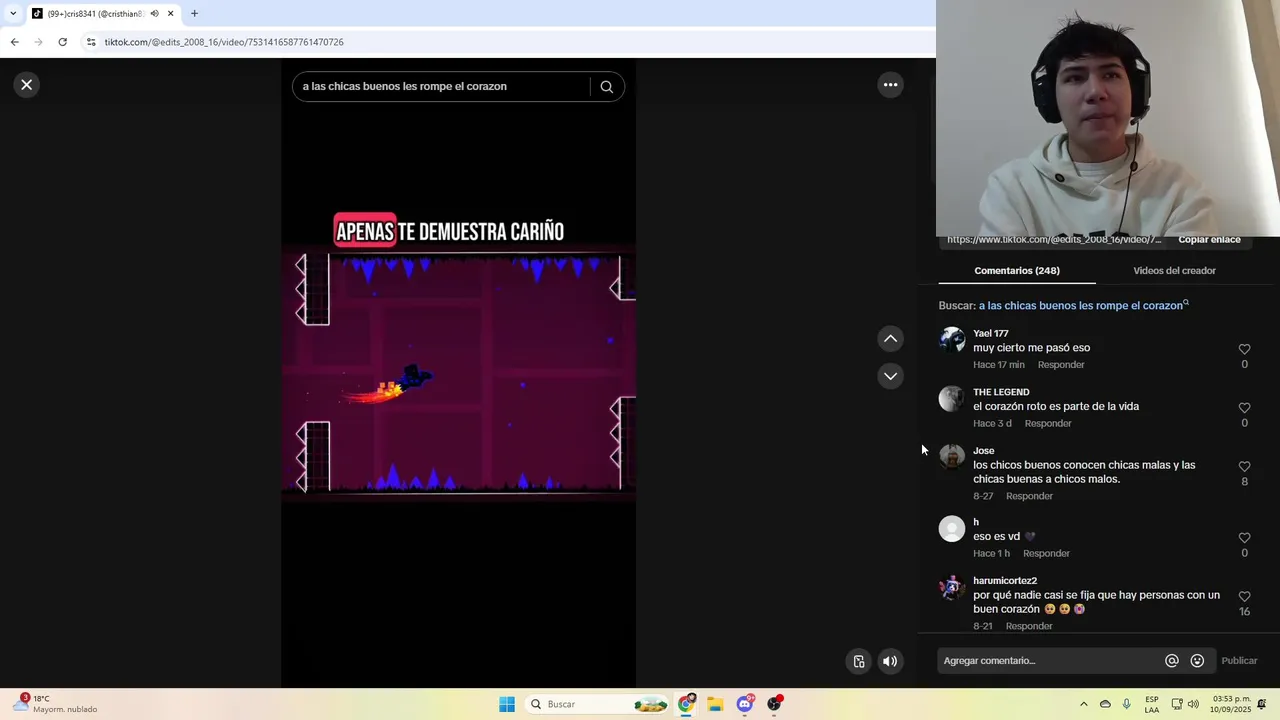Click the tiktok.com URL in address bar
This screenshot has height=720, width=1280.
tap(224, 42)
